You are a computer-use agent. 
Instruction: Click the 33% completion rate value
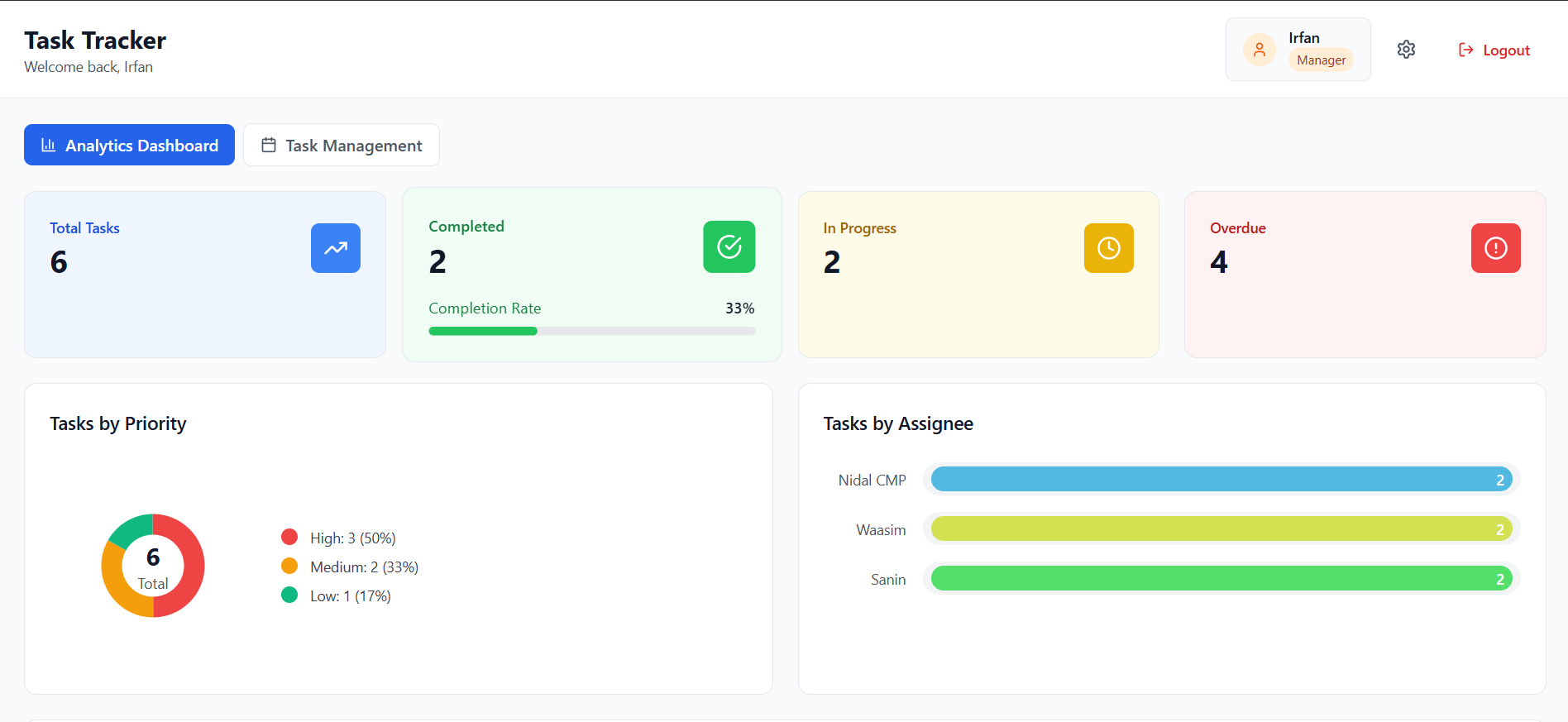[x=740, y=308]
